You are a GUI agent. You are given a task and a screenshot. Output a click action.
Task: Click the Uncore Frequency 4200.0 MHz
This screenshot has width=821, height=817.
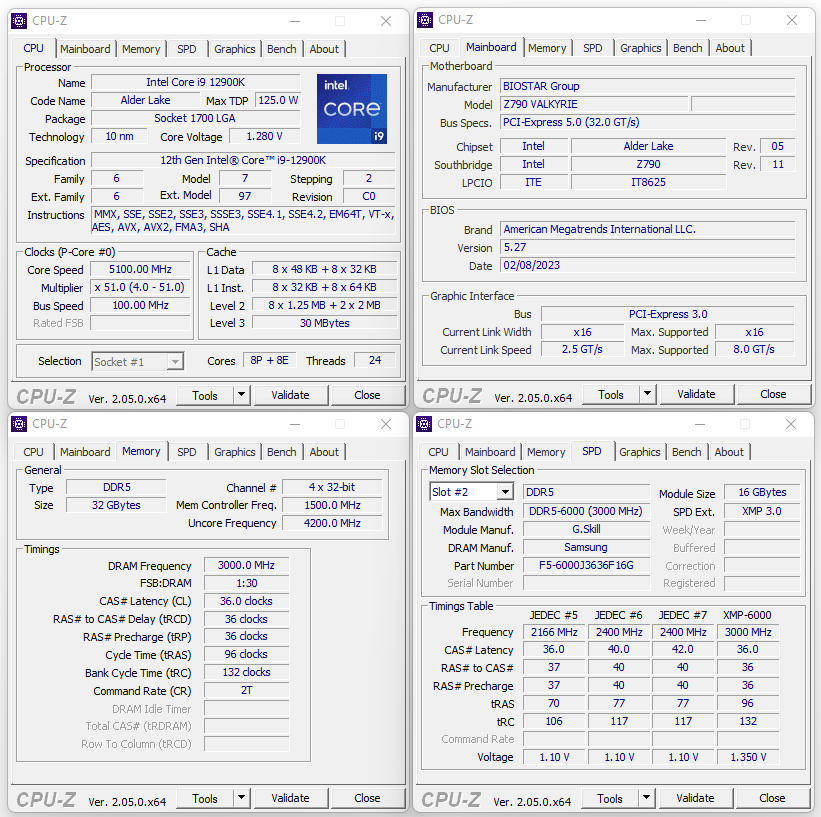(332, 523)
